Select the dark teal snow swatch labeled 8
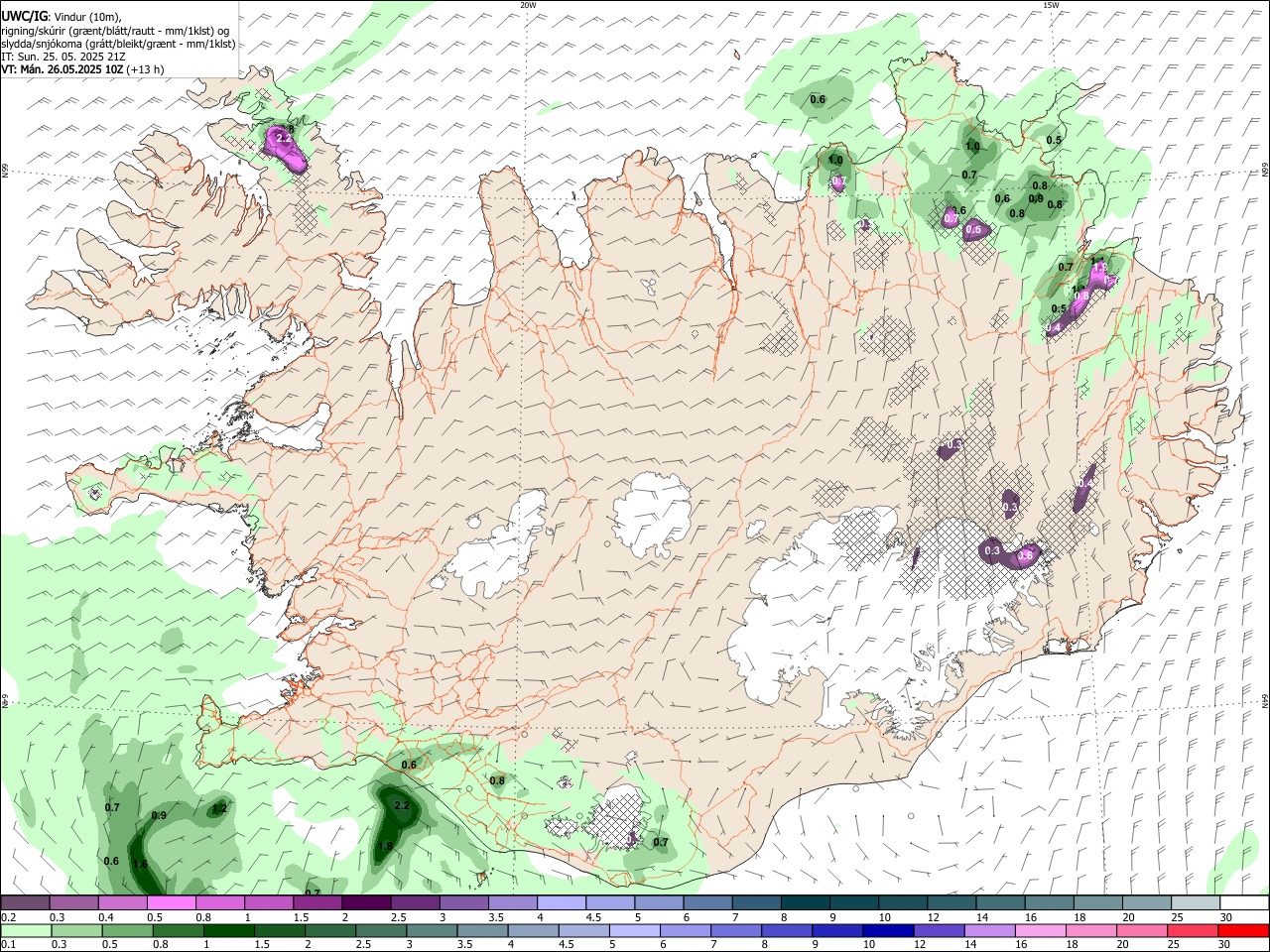Screen dimensions: 1270x952 point(806,903)
